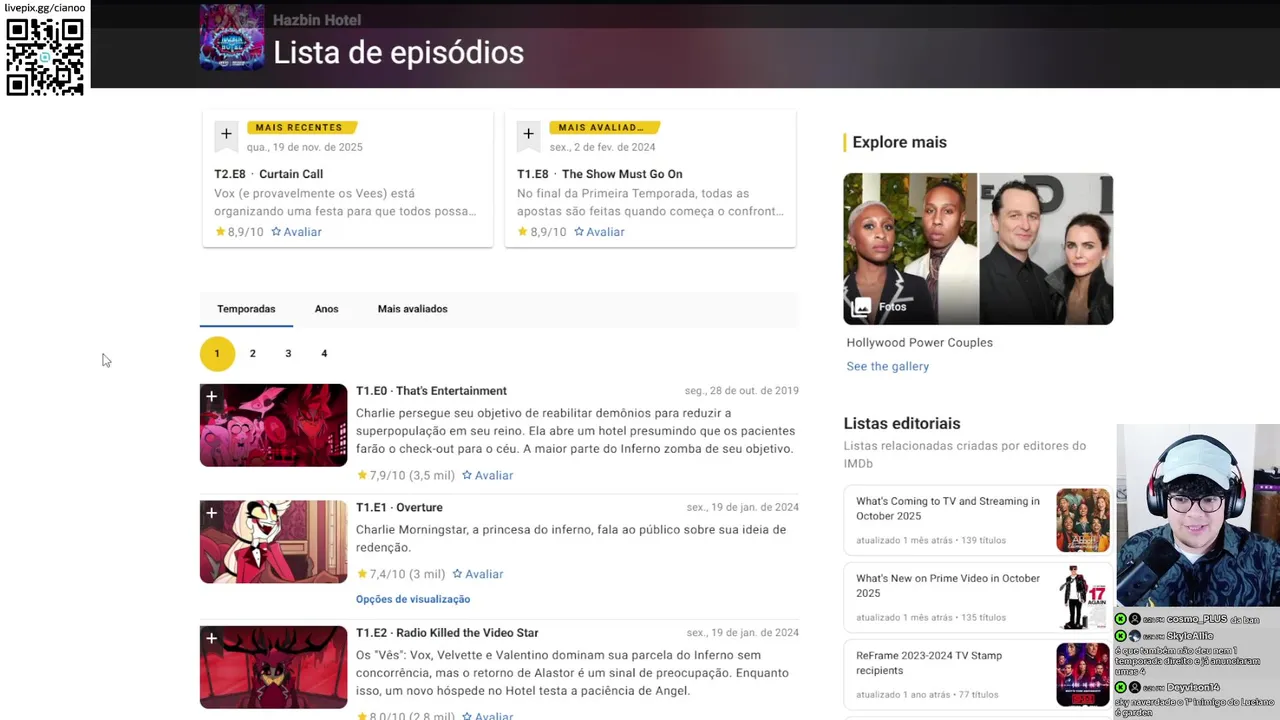The height and width of the screenshot is (720, 1280).
Task: Click Overture date 'sex., 19 de jan. de 2024'
Action: [743, 507]
